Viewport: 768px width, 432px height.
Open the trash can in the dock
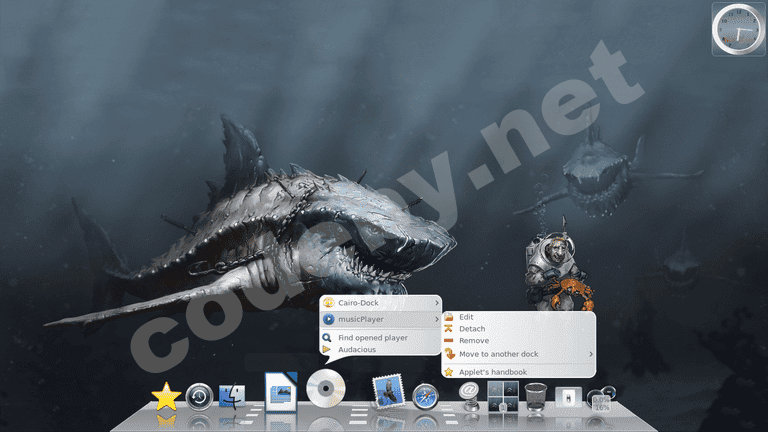click(536, 396)
